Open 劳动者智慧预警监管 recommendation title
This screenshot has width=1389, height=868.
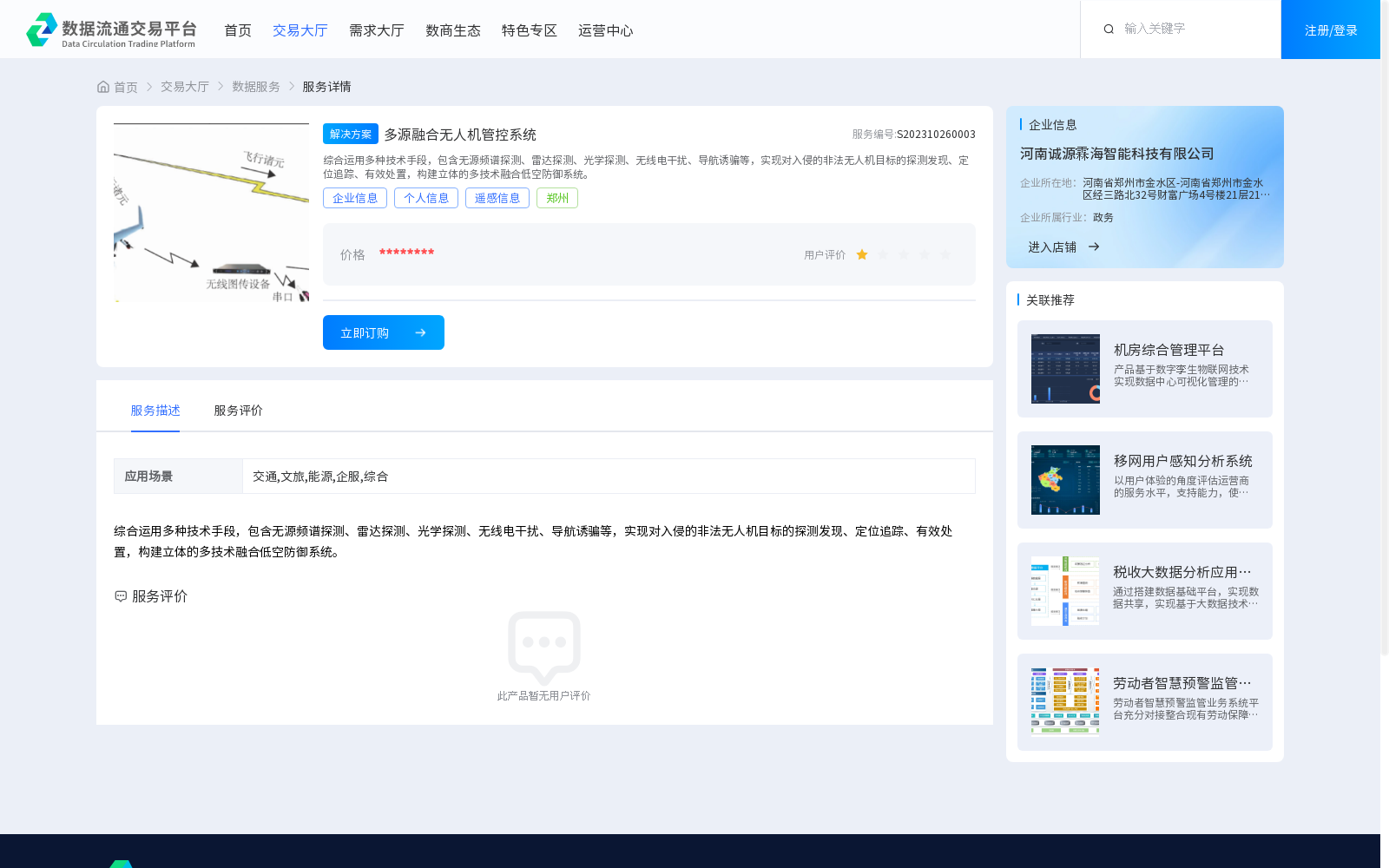[x=1182, y=683]
